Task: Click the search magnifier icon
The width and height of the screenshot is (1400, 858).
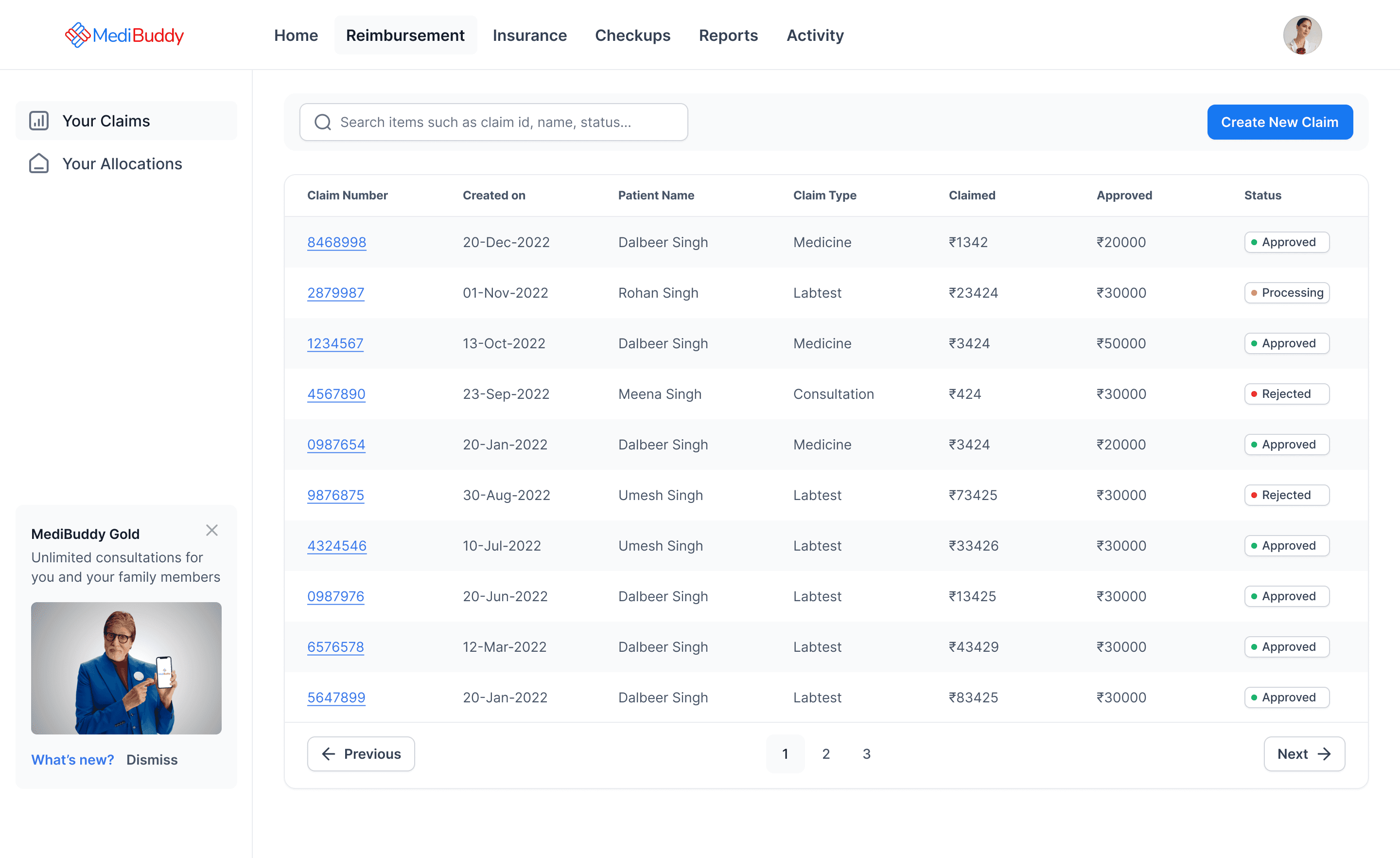Action: point(323,122)
